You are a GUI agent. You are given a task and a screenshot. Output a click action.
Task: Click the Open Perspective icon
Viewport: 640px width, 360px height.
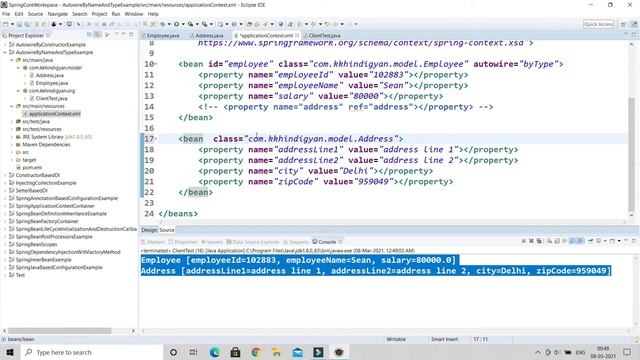click(624, 24)
